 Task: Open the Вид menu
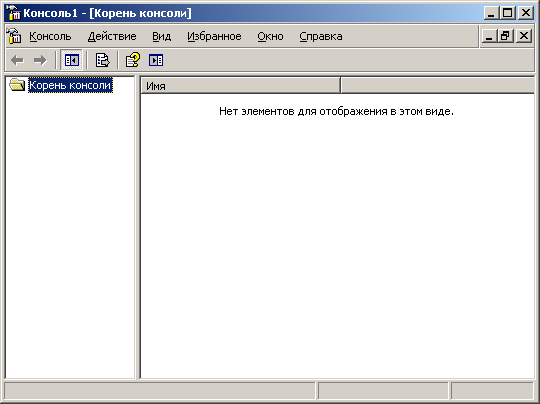tap(162, 36)
